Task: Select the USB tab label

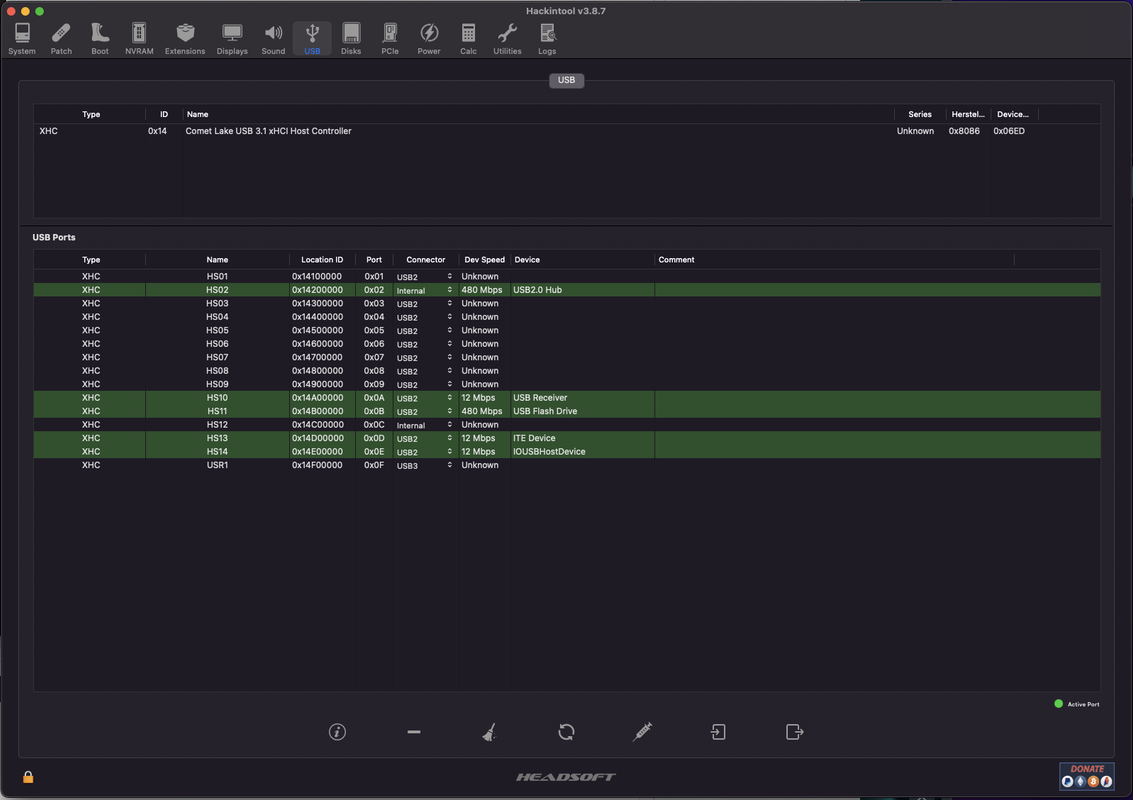Action: (566, 80)
